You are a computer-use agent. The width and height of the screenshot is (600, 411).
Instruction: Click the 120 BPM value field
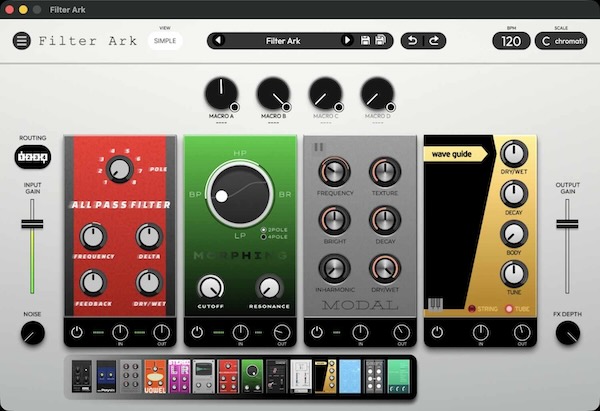[511, 41]
